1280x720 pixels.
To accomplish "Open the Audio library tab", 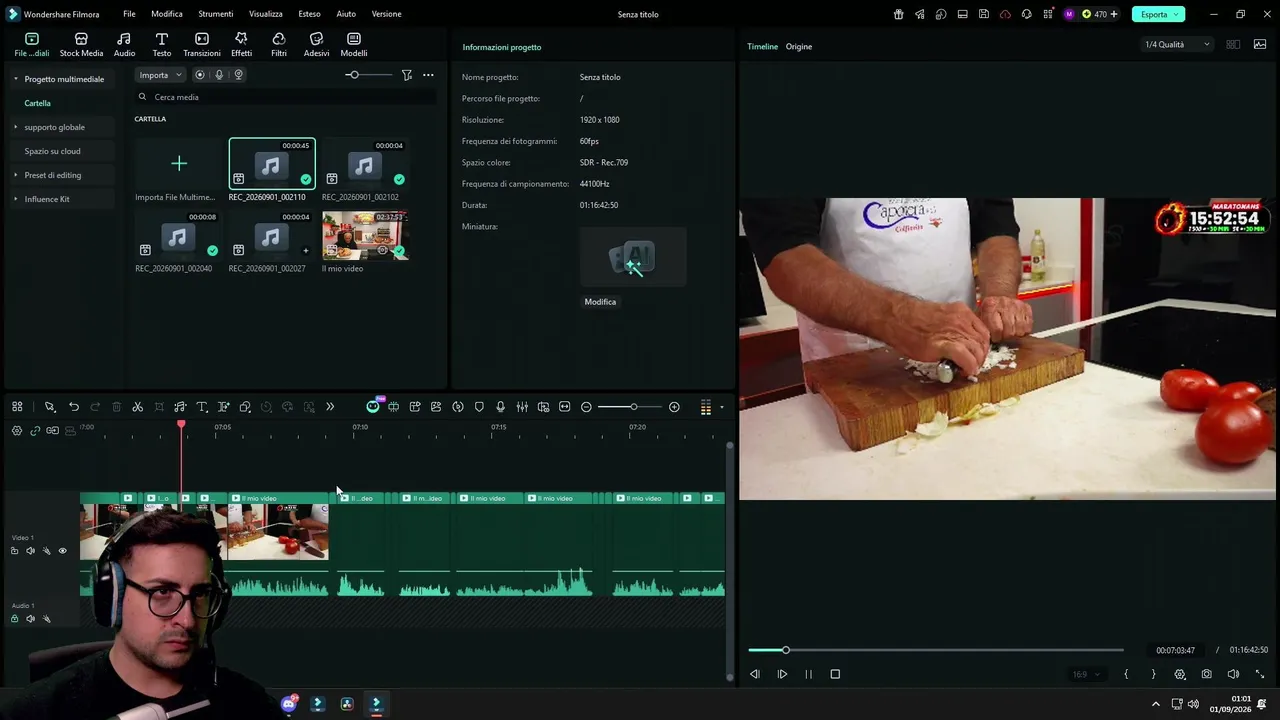I will click(124, 44).
